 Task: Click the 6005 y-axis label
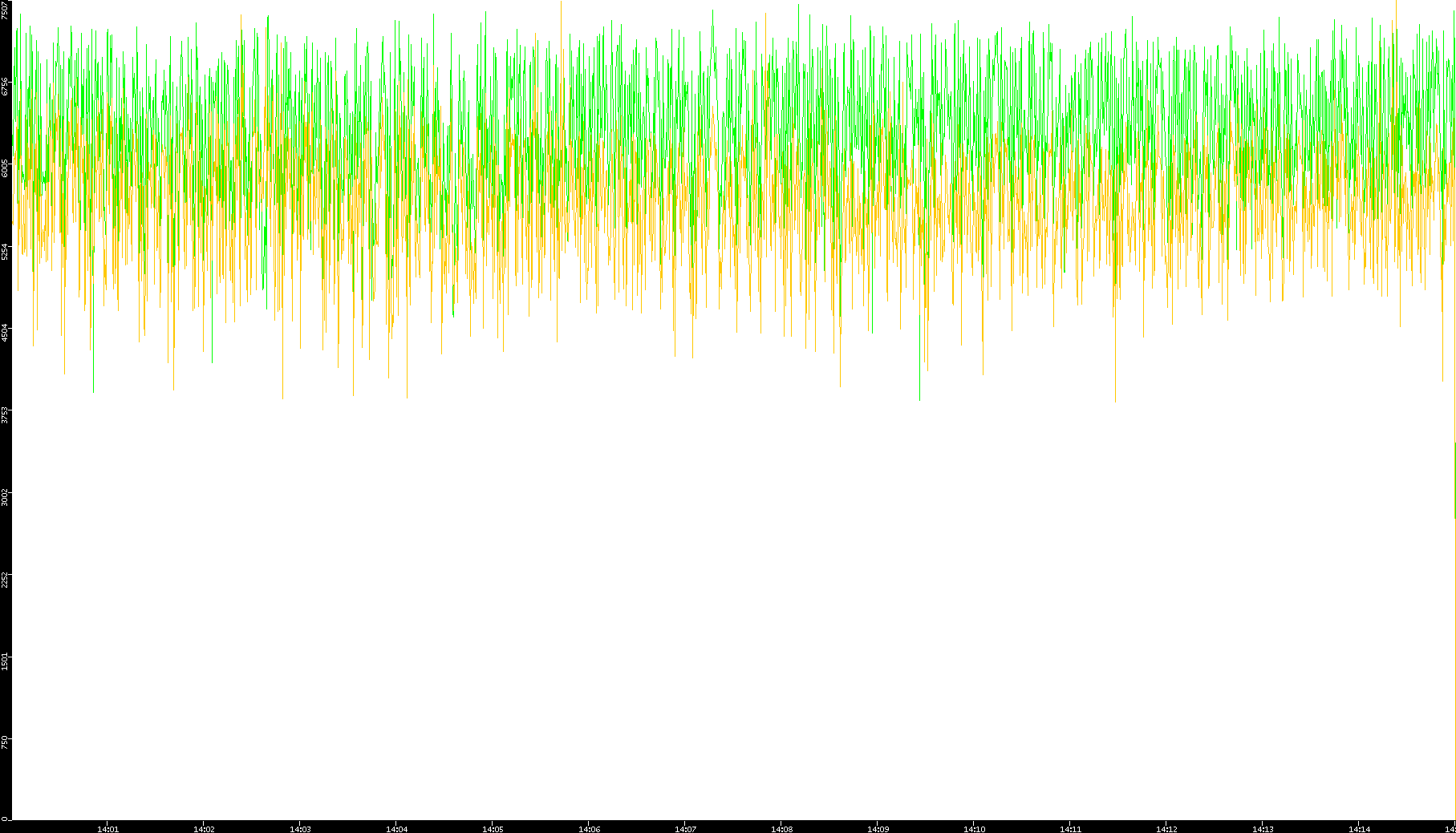[6, 168]
